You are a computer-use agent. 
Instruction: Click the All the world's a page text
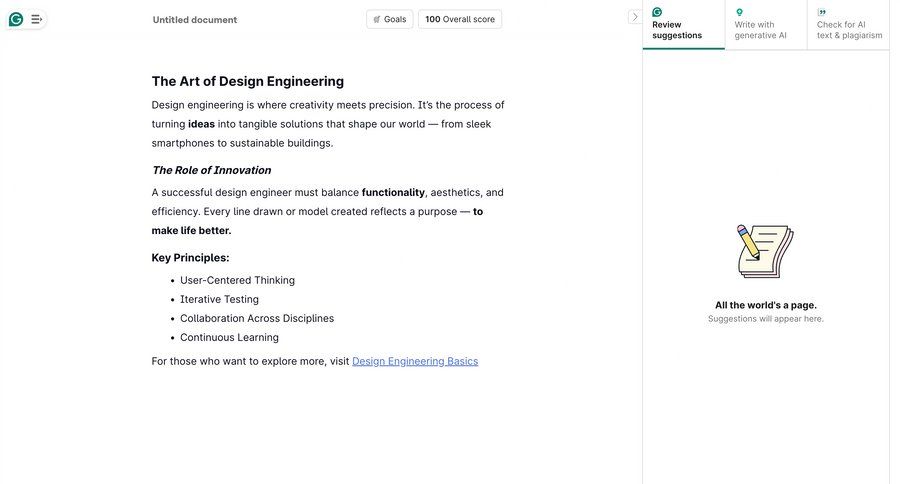[x=766, y=305]
